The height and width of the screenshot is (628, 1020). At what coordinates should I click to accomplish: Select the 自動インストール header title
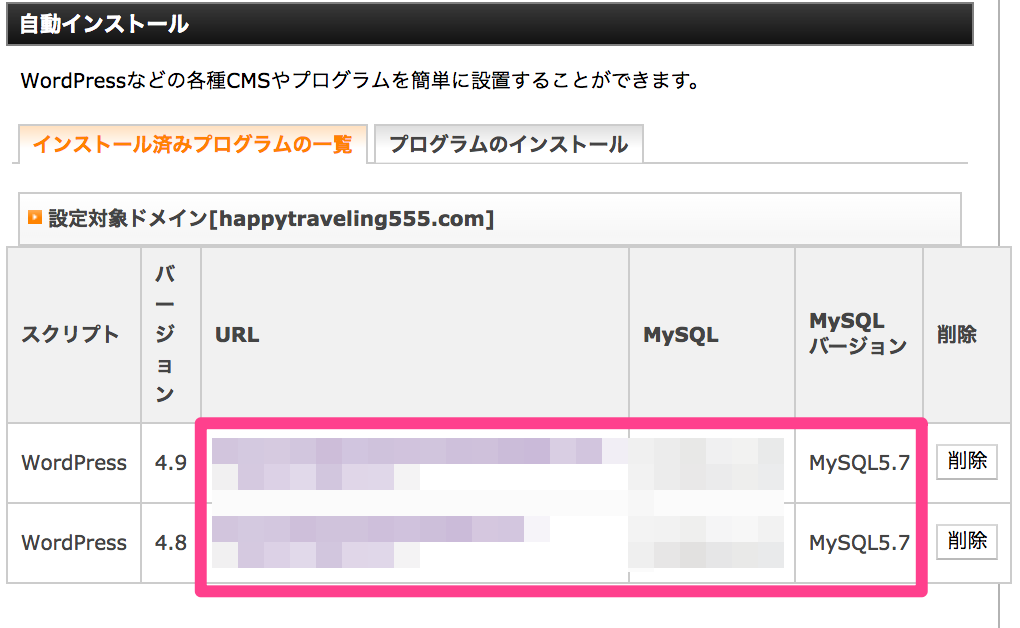click(104, 24)
